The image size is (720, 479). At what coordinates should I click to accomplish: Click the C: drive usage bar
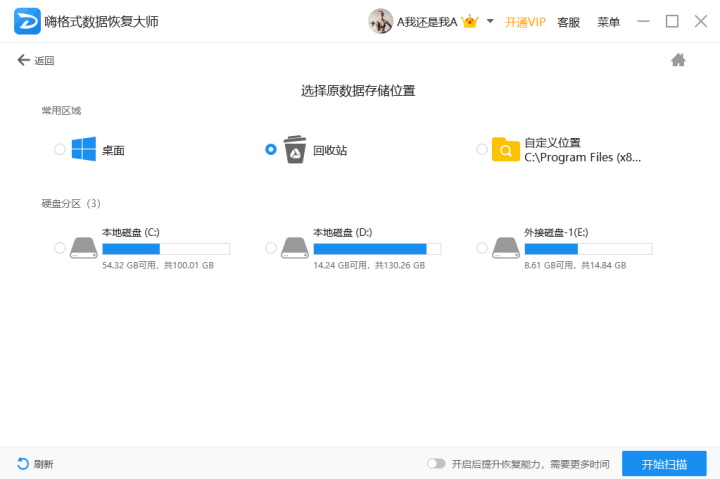[166, 249]
